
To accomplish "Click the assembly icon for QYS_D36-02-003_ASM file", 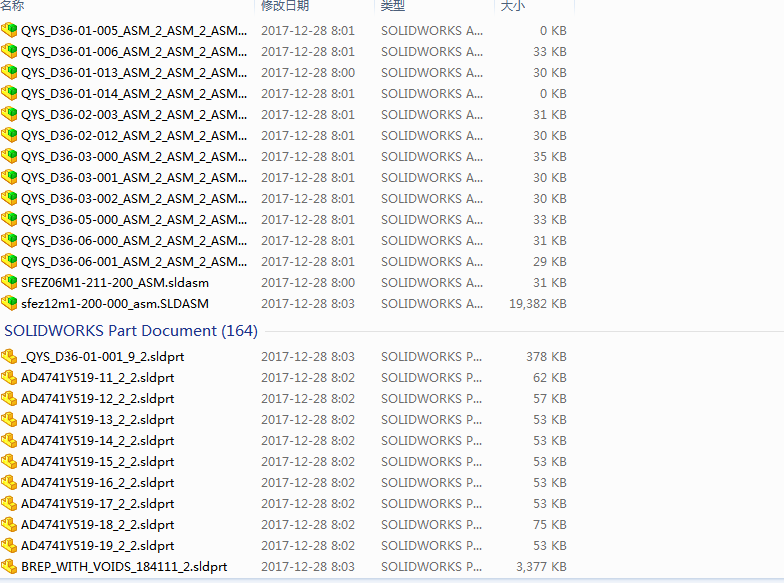I will [x=9, y=114].
